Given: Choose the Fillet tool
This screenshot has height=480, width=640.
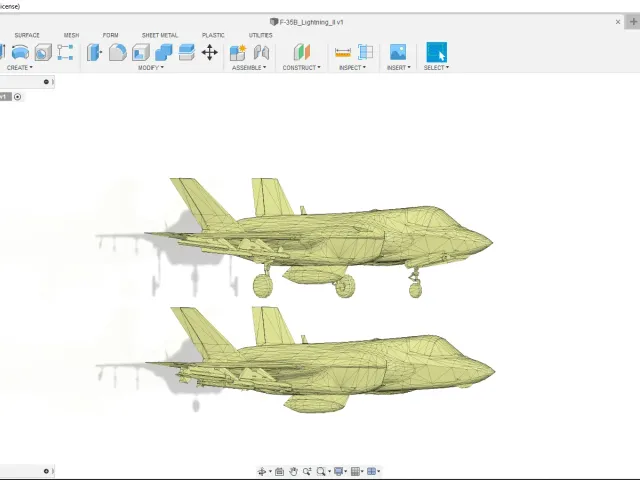Looking at the screenshot, I should pos(118,52).
